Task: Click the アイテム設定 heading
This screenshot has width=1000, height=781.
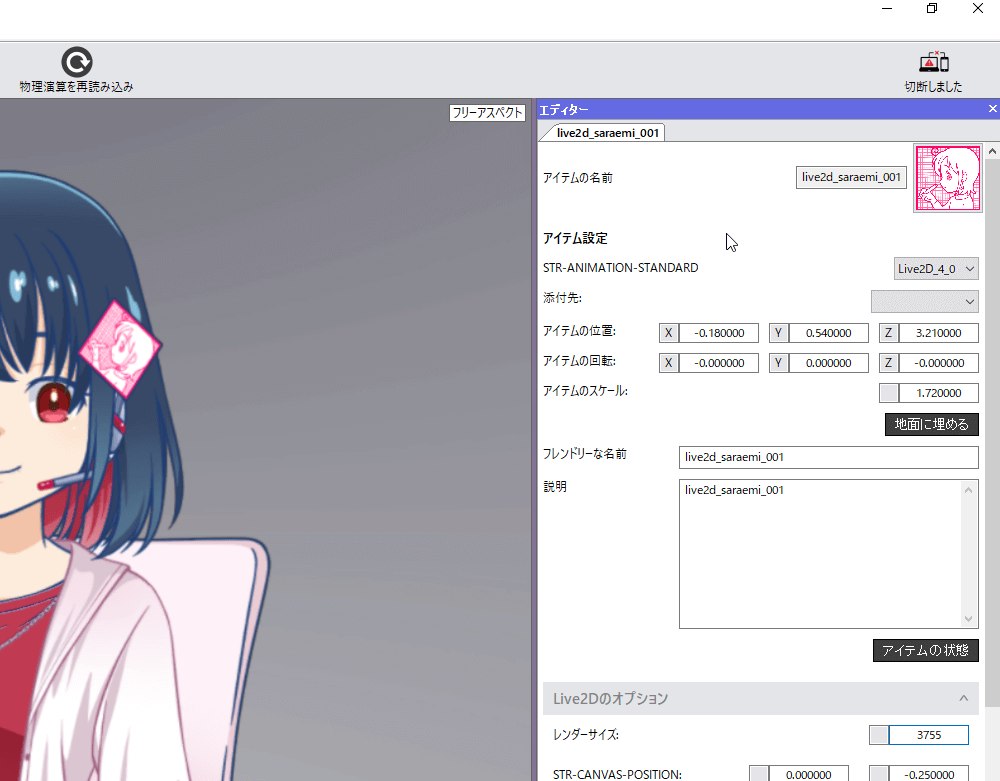Action: click(575, 238)
